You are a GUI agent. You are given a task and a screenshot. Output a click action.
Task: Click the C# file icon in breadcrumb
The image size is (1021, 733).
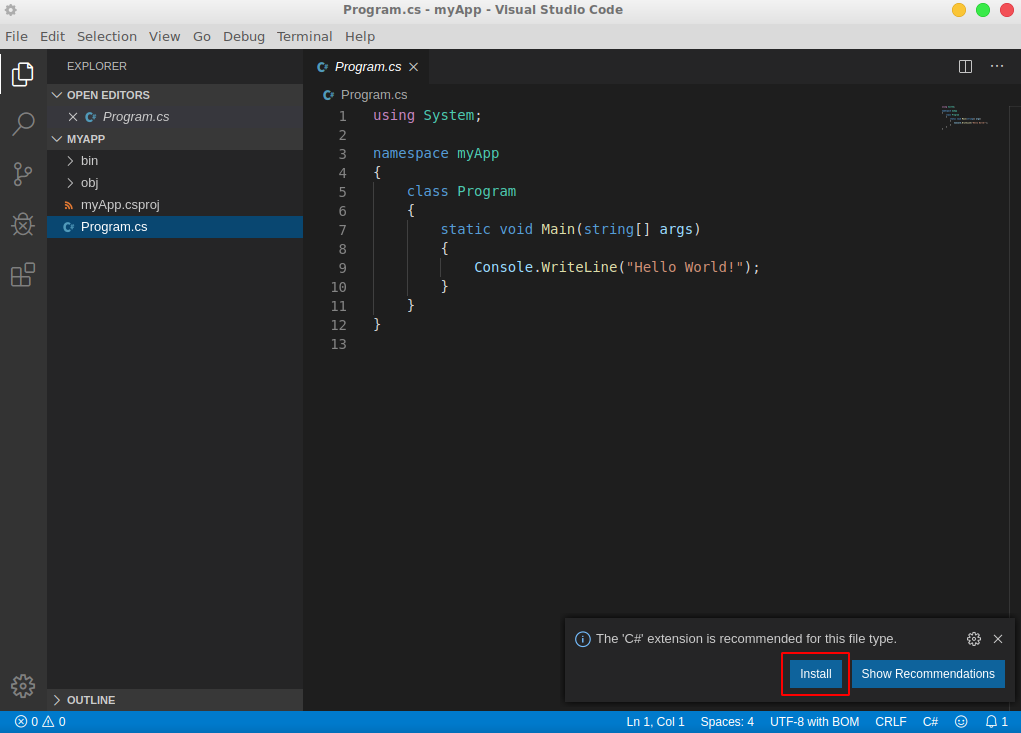click(x=329, y=95)
